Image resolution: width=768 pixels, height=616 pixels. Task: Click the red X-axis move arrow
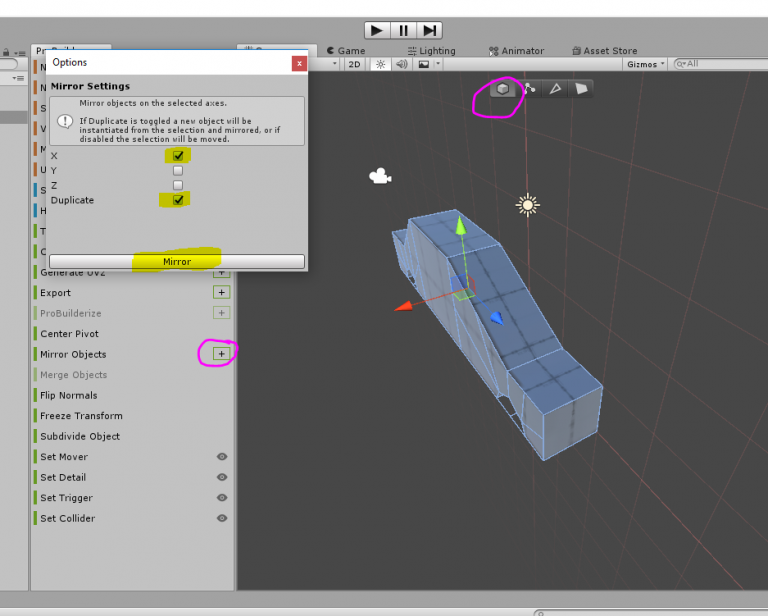[x=404, y=307]
